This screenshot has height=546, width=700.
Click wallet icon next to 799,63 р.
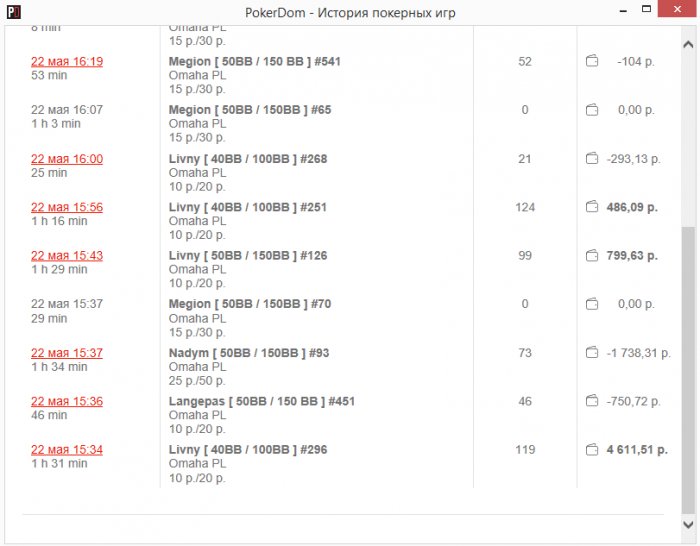click(592, 255)
